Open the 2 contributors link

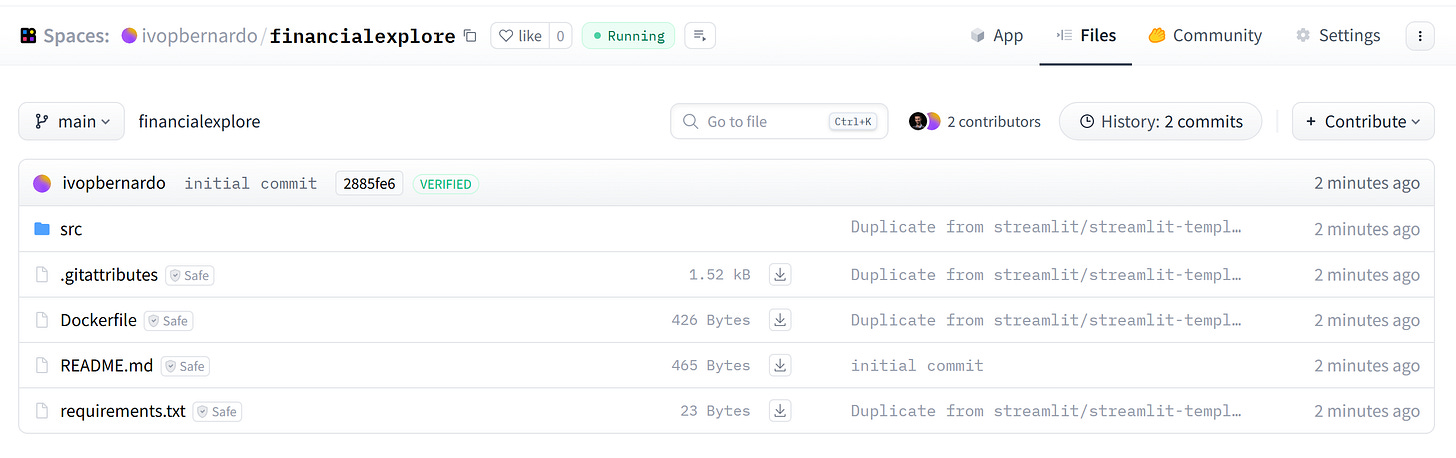993,121
